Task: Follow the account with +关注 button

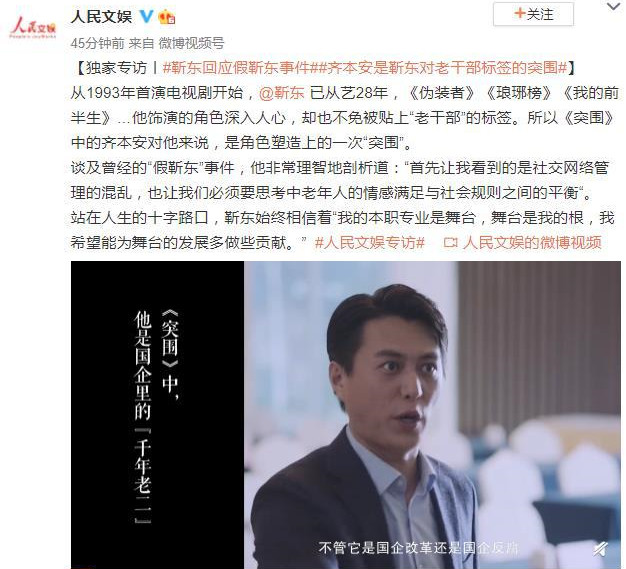Action: point(533,14)
